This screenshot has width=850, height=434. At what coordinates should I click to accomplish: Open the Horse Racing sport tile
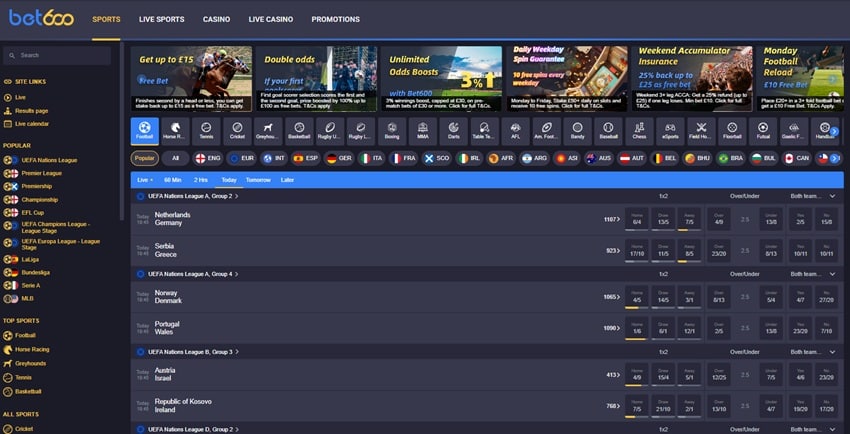point(175,131)
